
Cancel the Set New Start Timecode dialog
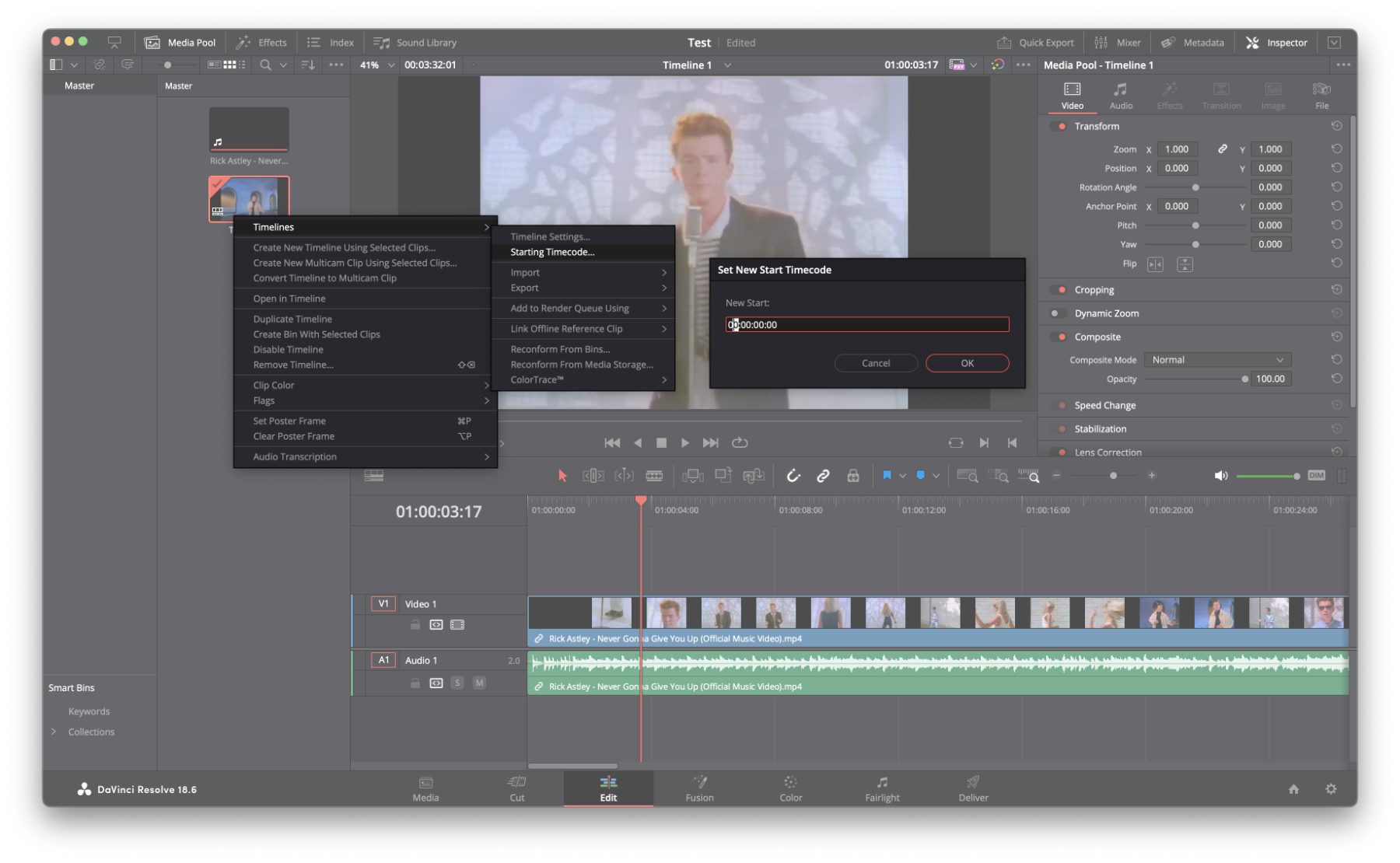875,363
